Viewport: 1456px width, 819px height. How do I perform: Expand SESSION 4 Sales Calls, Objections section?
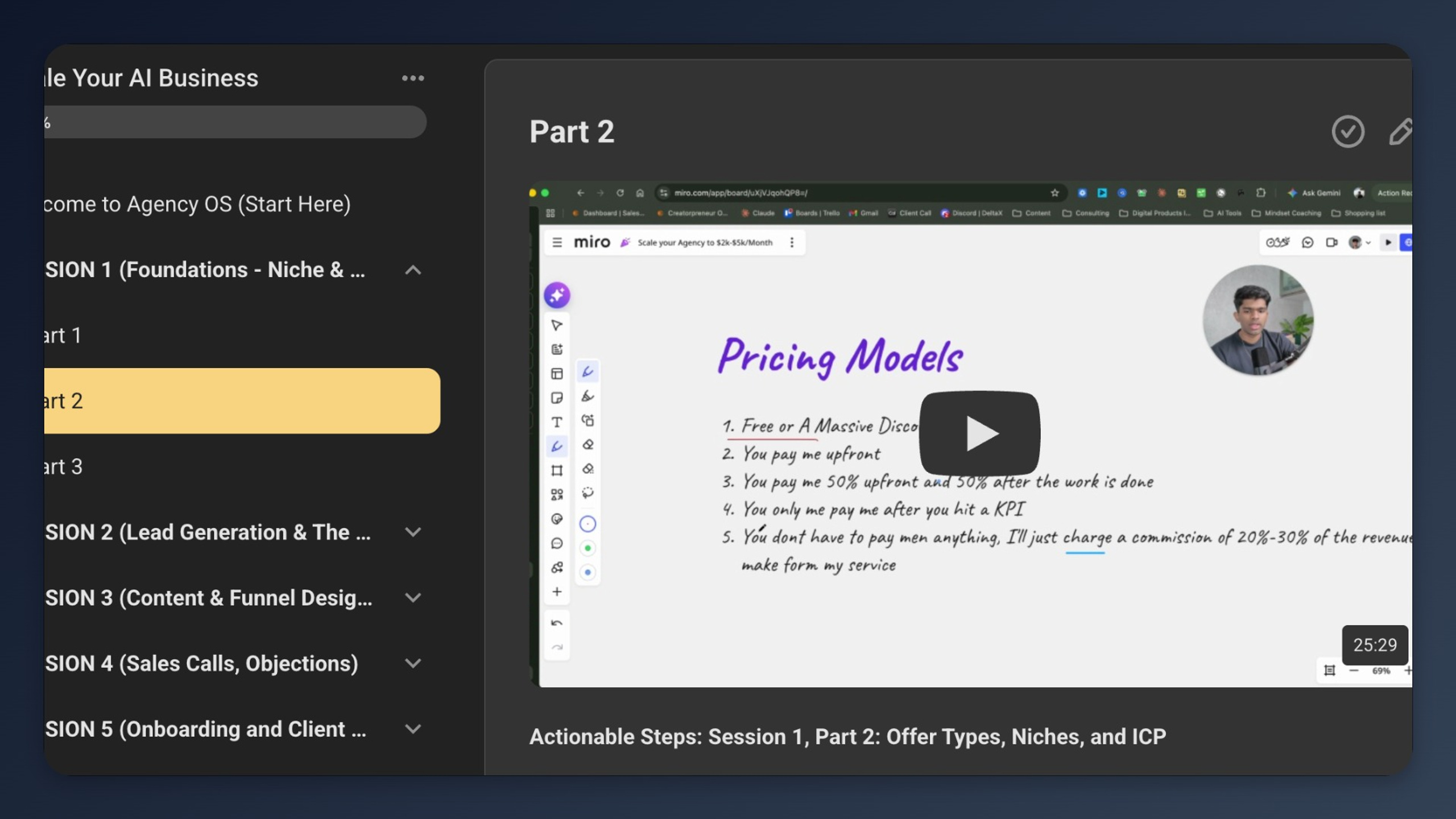point(413,663)
